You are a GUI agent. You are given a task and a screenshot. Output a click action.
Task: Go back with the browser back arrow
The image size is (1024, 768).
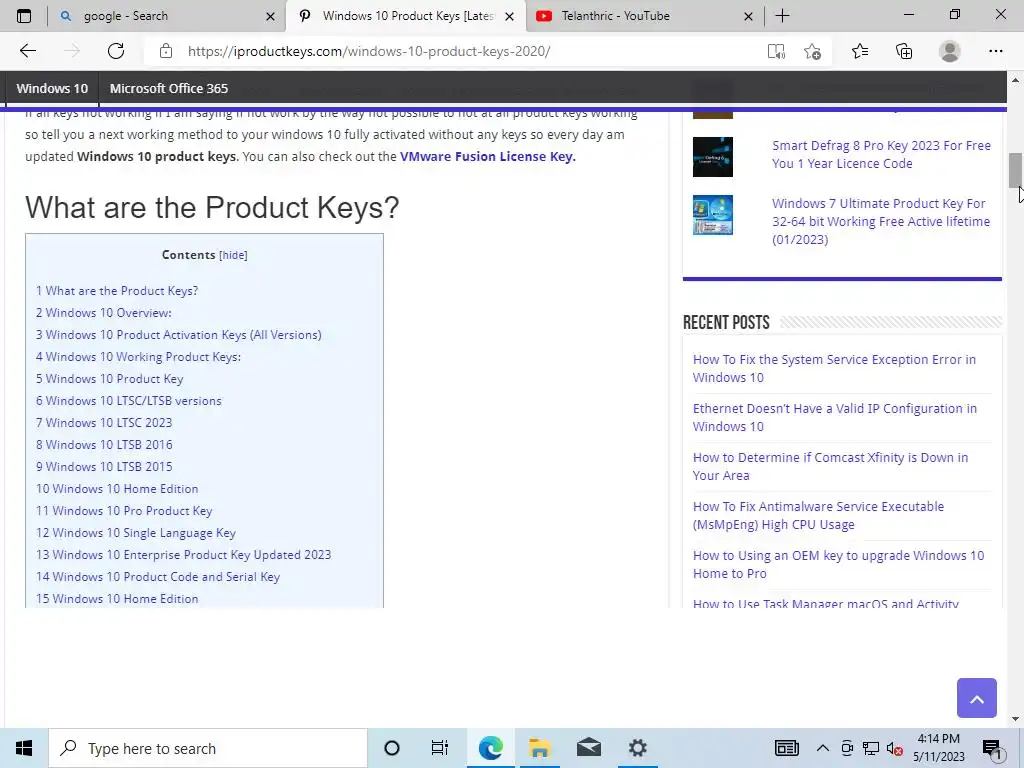[27, 51]
